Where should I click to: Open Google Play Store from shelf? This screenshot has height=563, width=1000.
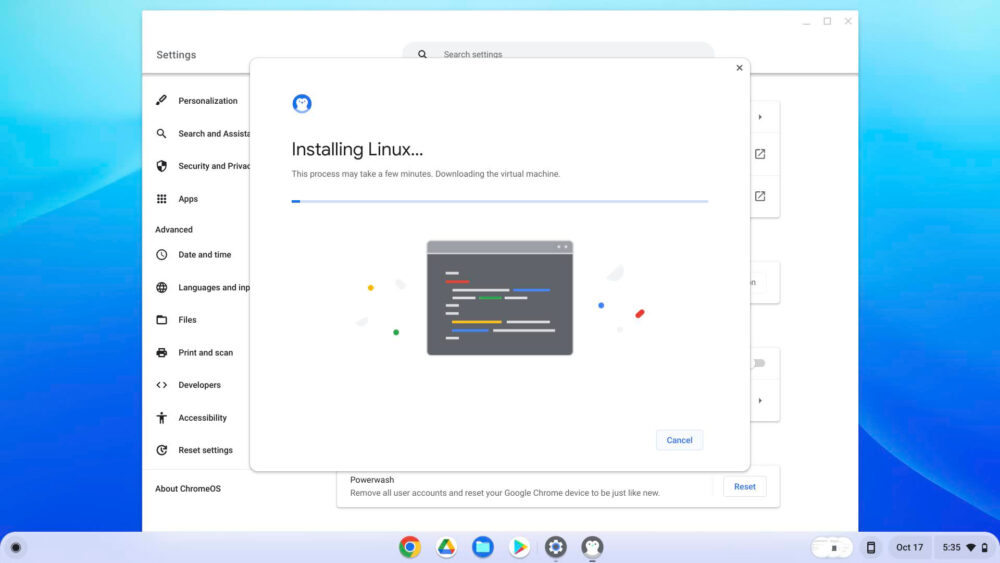tap(519, 547)
